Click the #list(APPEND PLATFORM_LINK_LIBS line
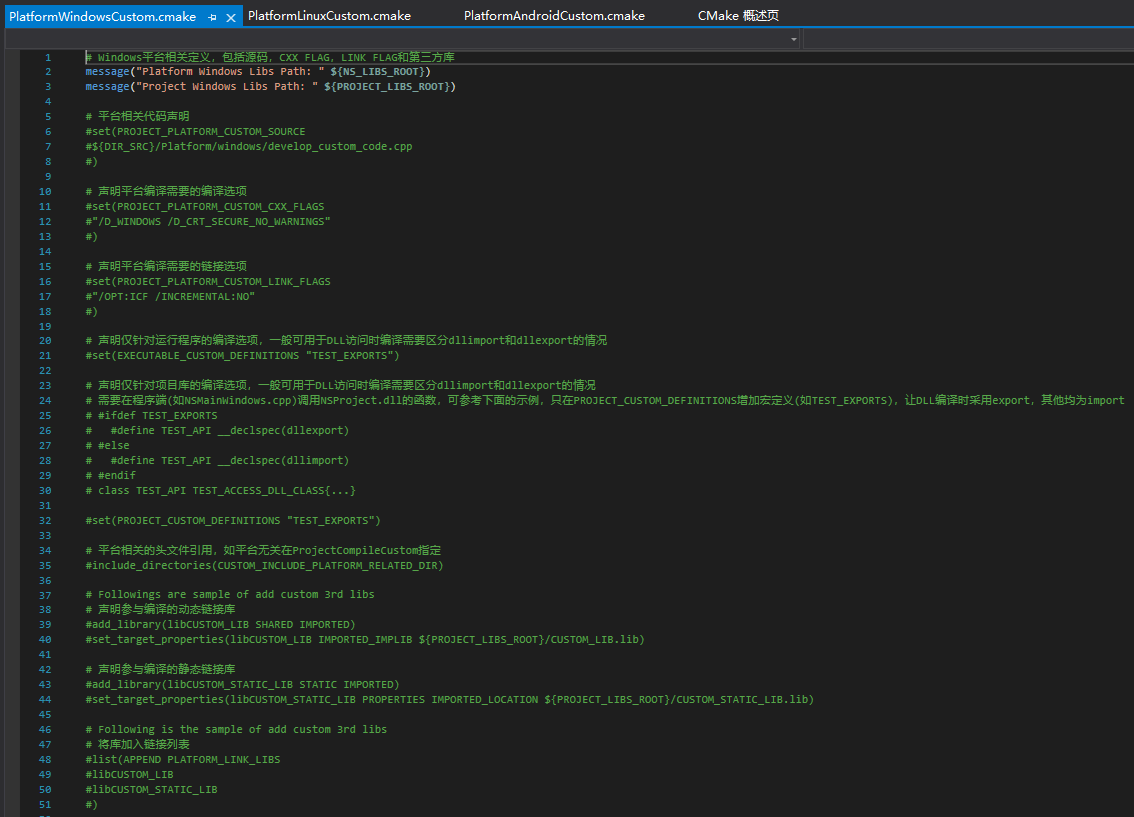Viewport: 1134px width, 817px height. coord(183,759)
